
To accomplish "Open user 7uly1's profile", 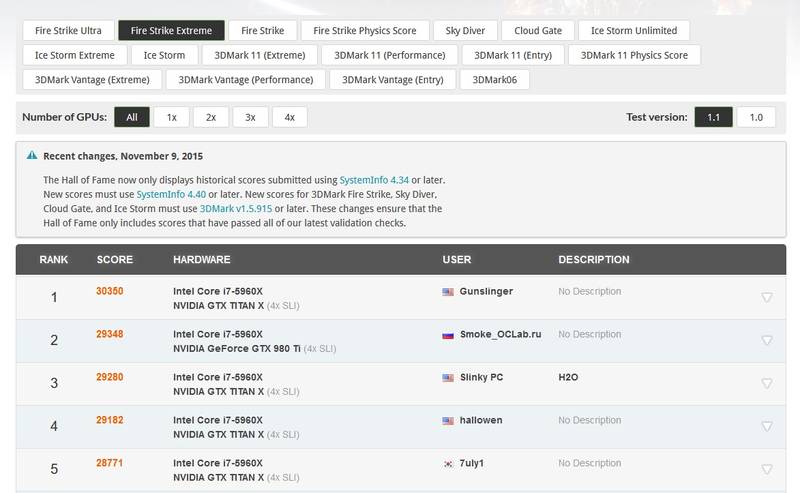I will click(x=471, y=463).
